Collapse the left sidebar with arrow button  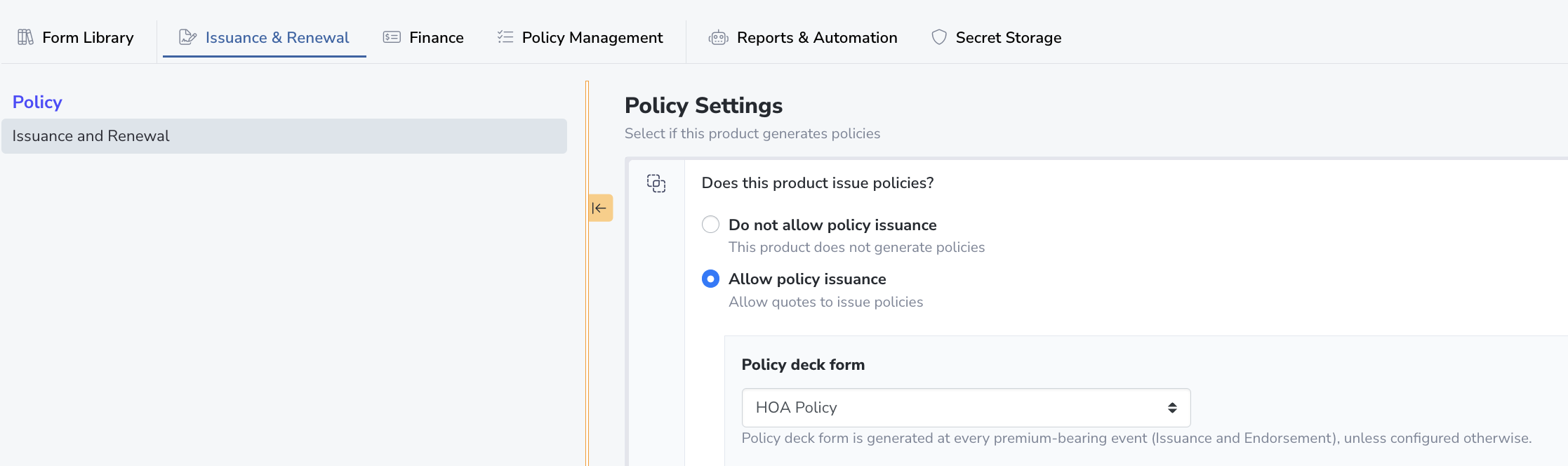coord(600,208)
